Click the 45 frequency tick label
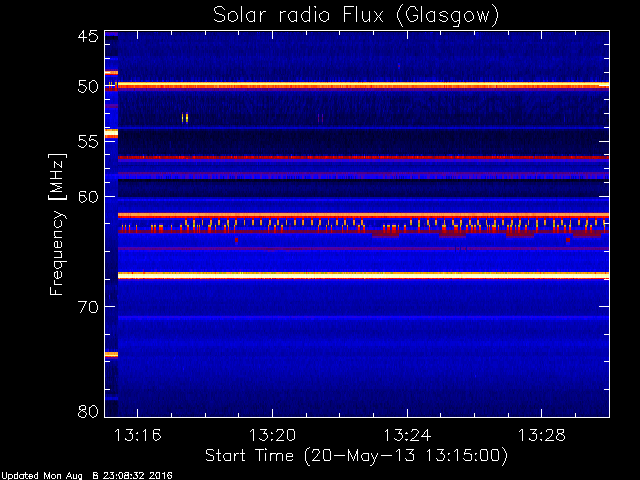 [88, 36]
